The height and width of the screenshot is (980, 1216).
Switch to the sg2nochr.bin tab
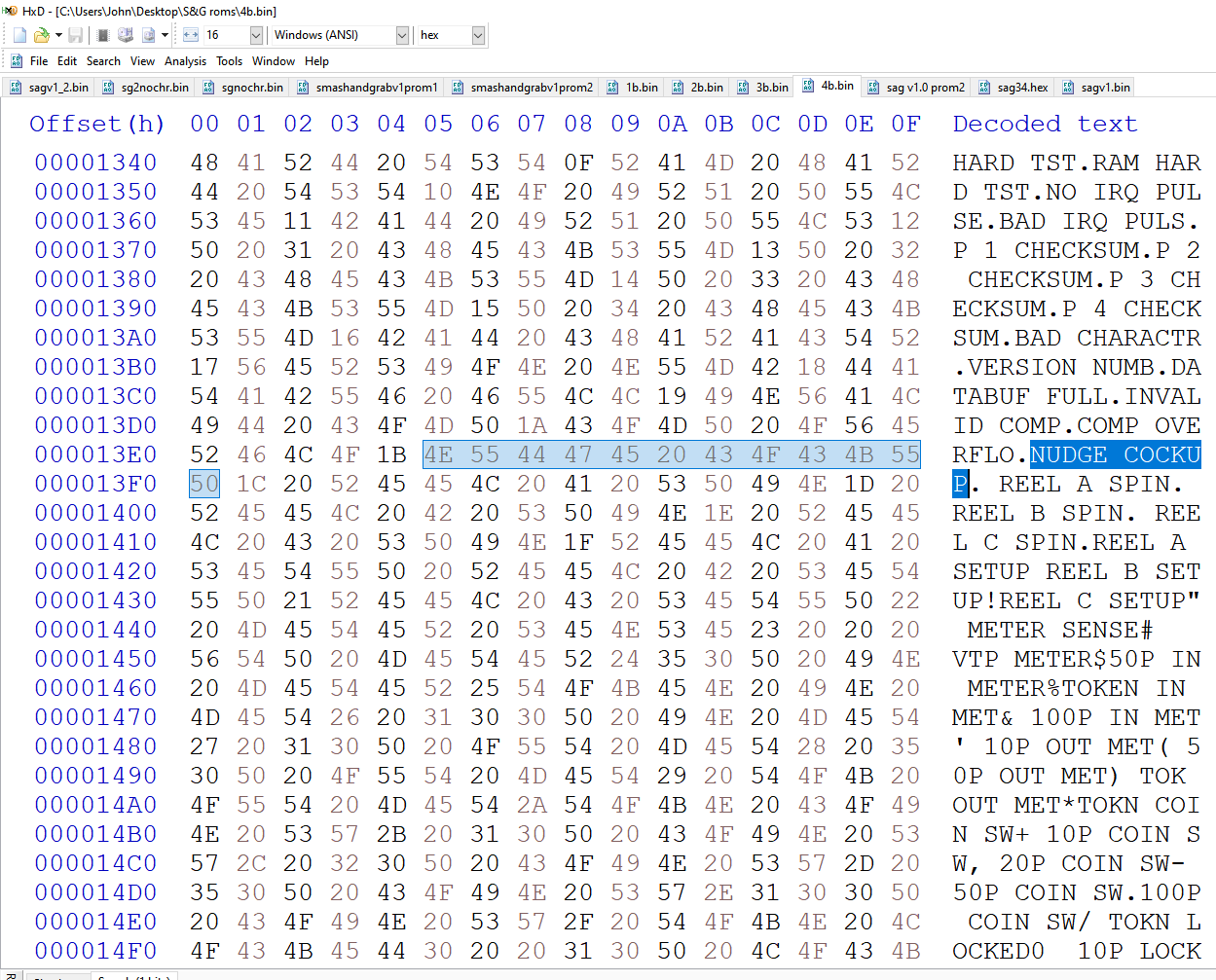pos(145,87)
